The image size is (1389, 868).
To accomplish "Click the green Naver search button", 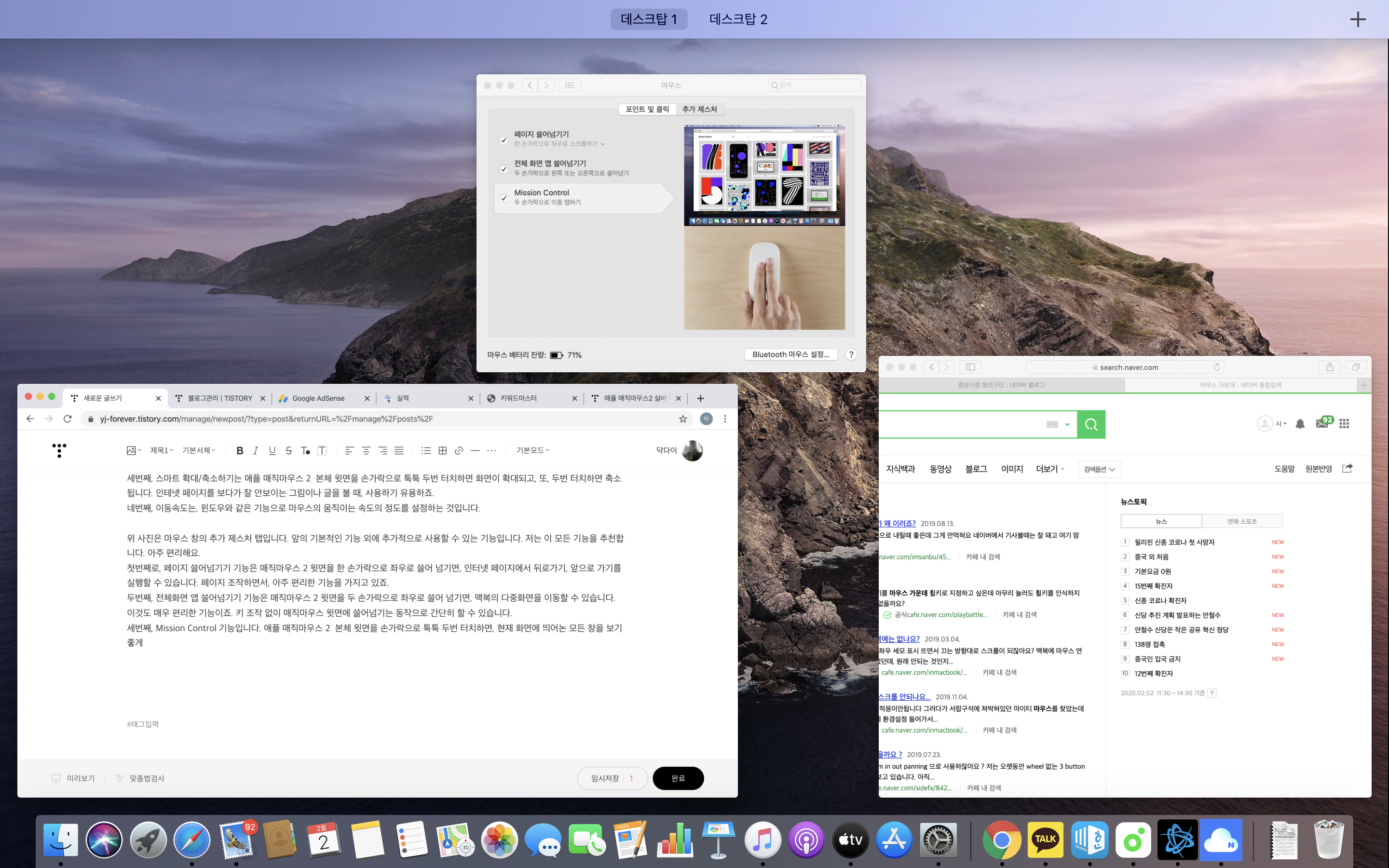I will (x=1090, y=424).
